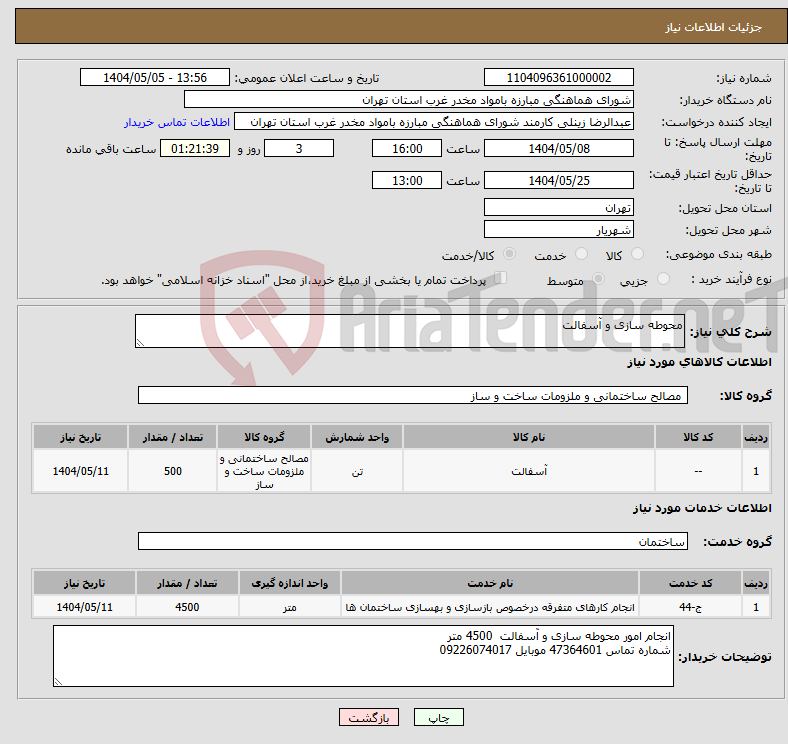The image size is (788, 744).
Task: Click the remaining time field 01:21:39
Action: click(x=195, y=148)
